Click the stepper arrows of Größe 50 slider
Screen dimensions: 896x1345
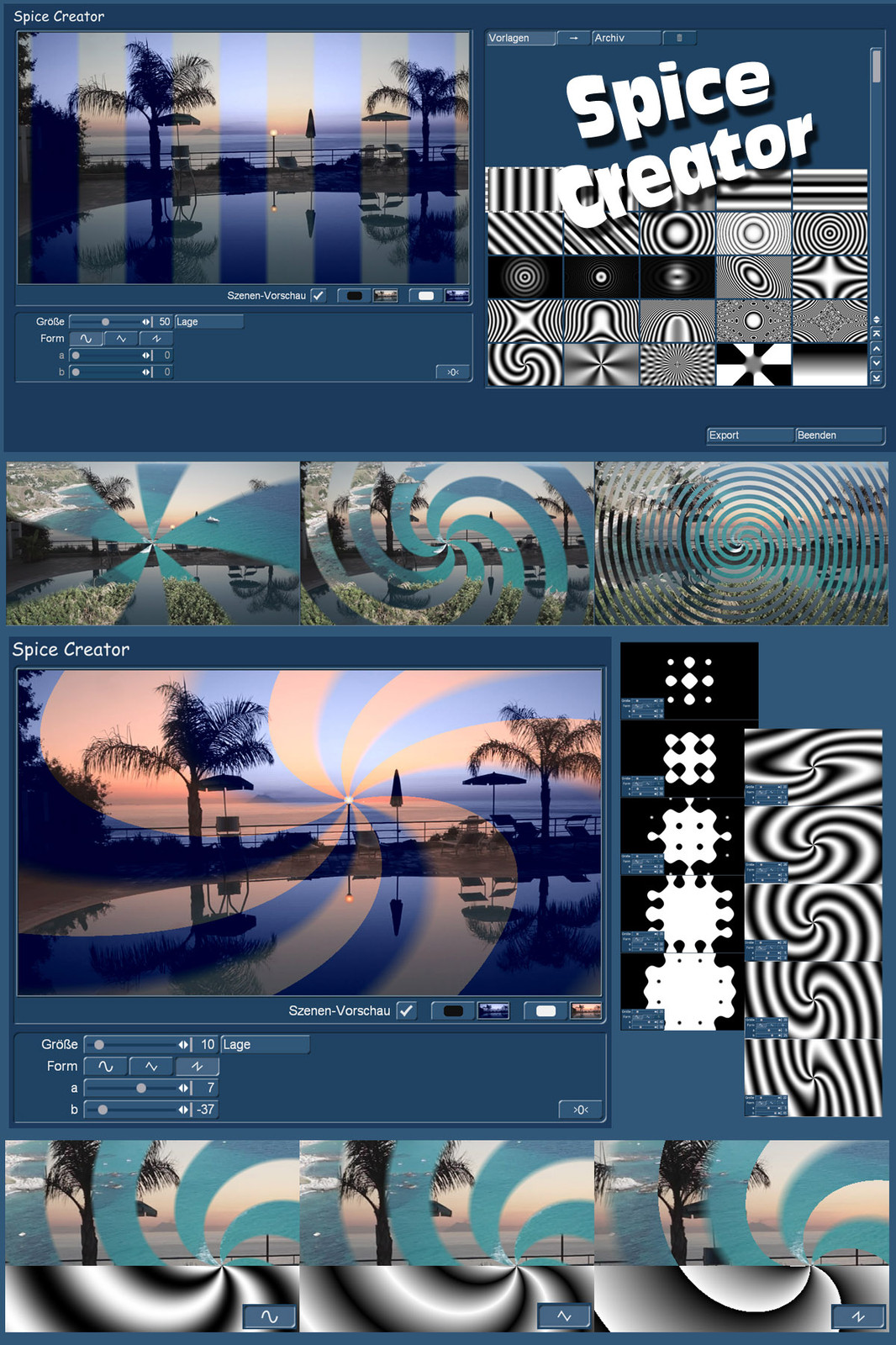(x=147, y=322)
